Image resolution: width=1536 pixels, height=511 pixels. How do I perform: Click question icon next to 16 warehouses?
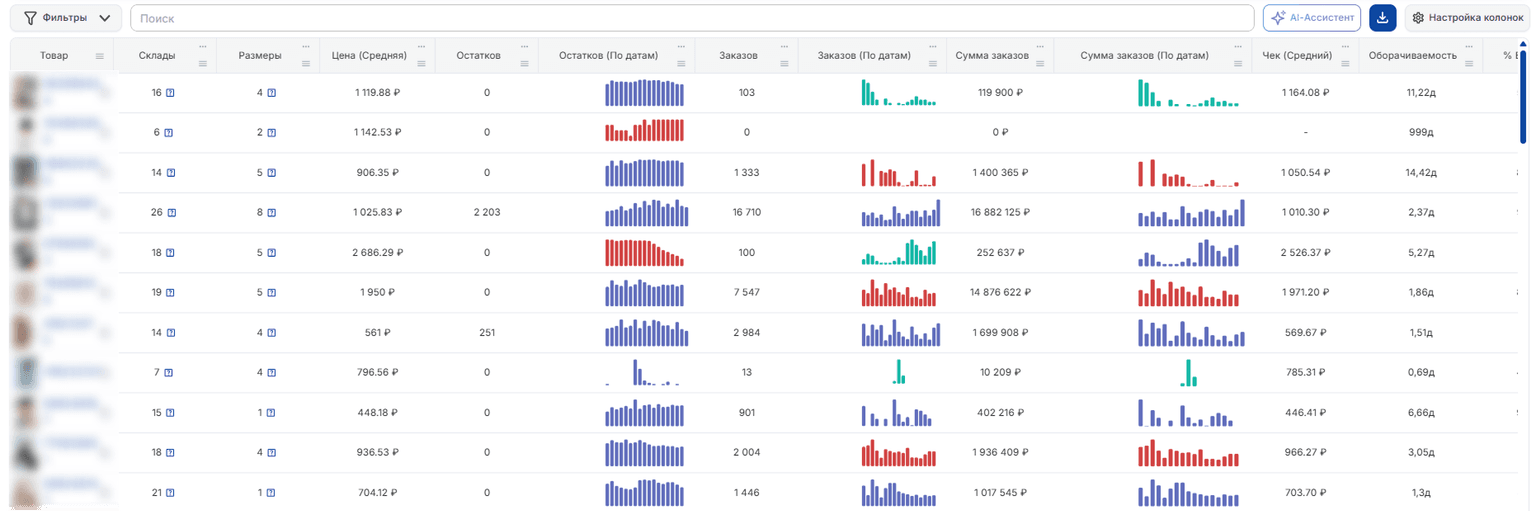point(171,93)
